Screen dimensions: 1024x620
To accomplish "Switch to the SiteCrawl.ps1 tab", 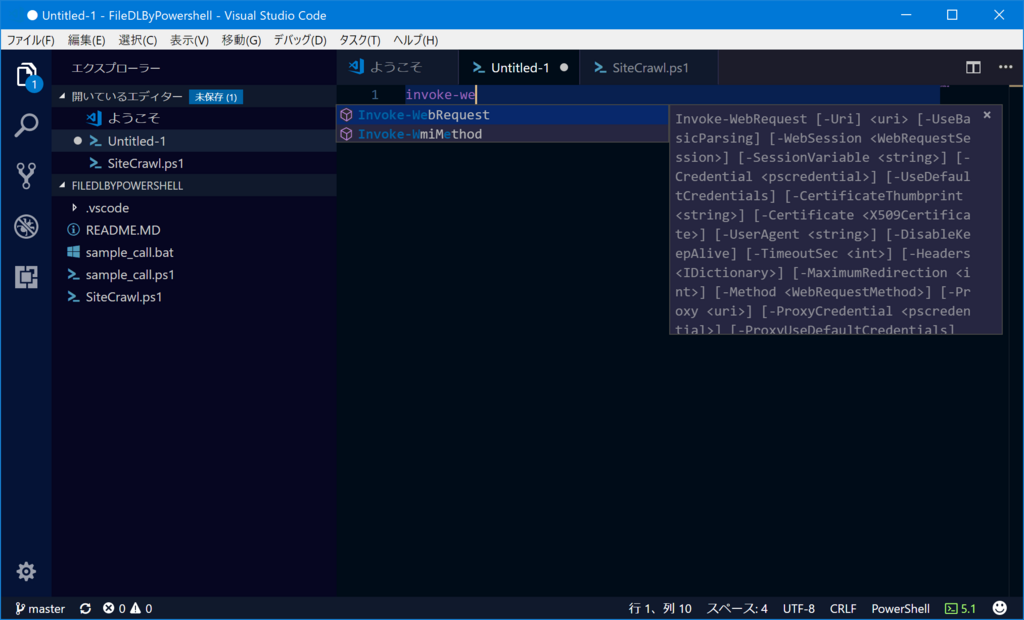I will pos(649,67).
